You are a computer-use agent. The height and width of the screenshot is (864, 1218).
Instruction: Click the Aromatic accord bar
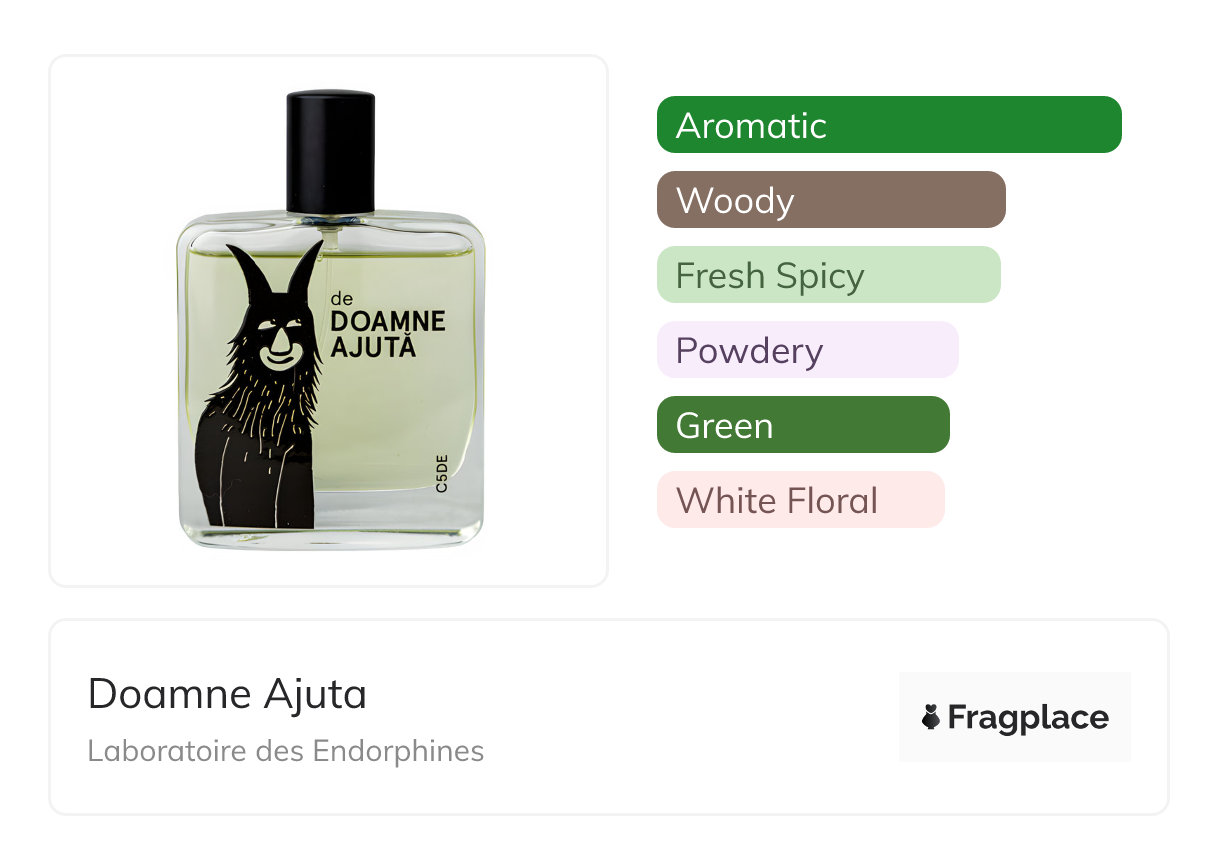pos(889,125)
